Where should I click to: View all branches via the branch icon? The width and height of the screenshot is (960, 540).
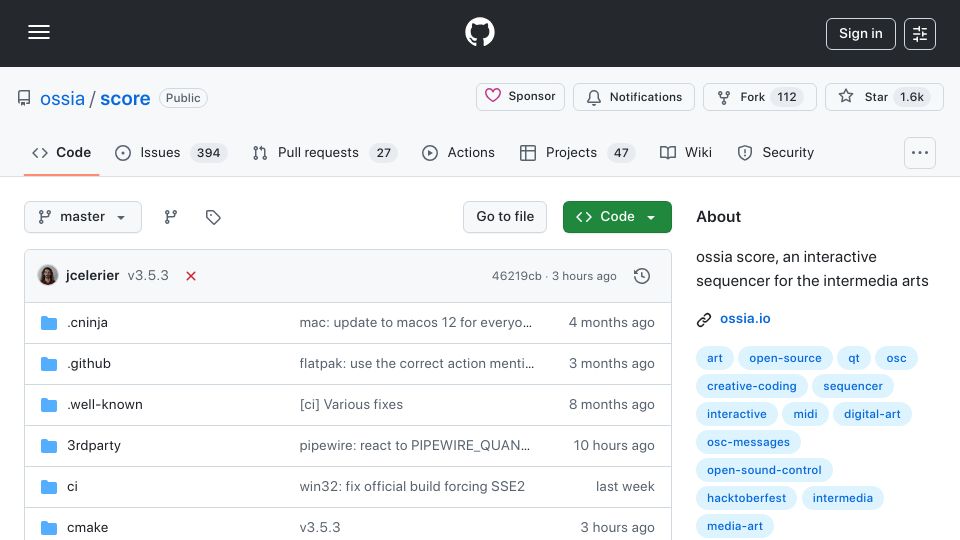tap(171, 217)
